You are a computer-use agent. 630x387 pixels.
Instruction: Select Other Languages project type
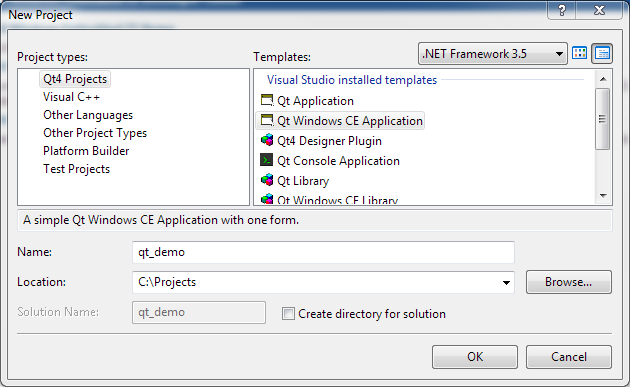click(88, 115)
